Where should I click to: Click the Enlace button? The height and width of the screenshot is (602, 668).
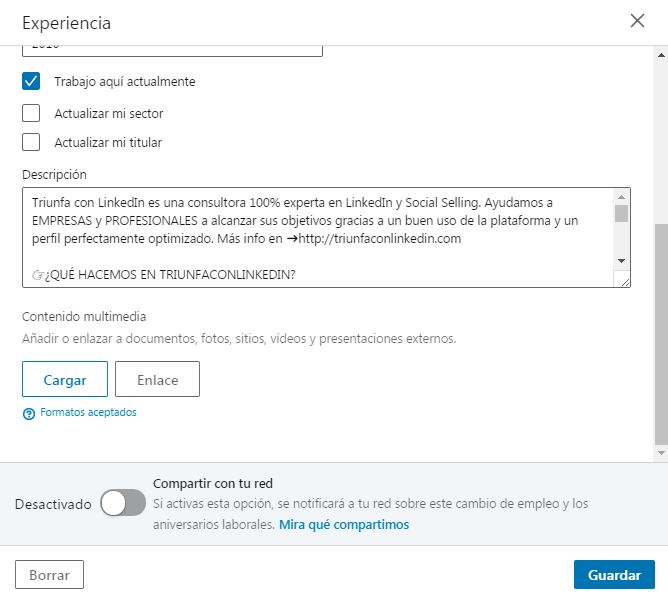[157, 380]
